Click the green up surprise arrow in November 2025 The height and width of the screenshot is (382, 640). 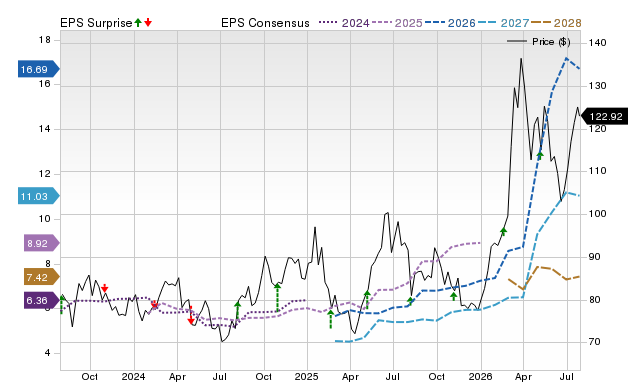453,296
